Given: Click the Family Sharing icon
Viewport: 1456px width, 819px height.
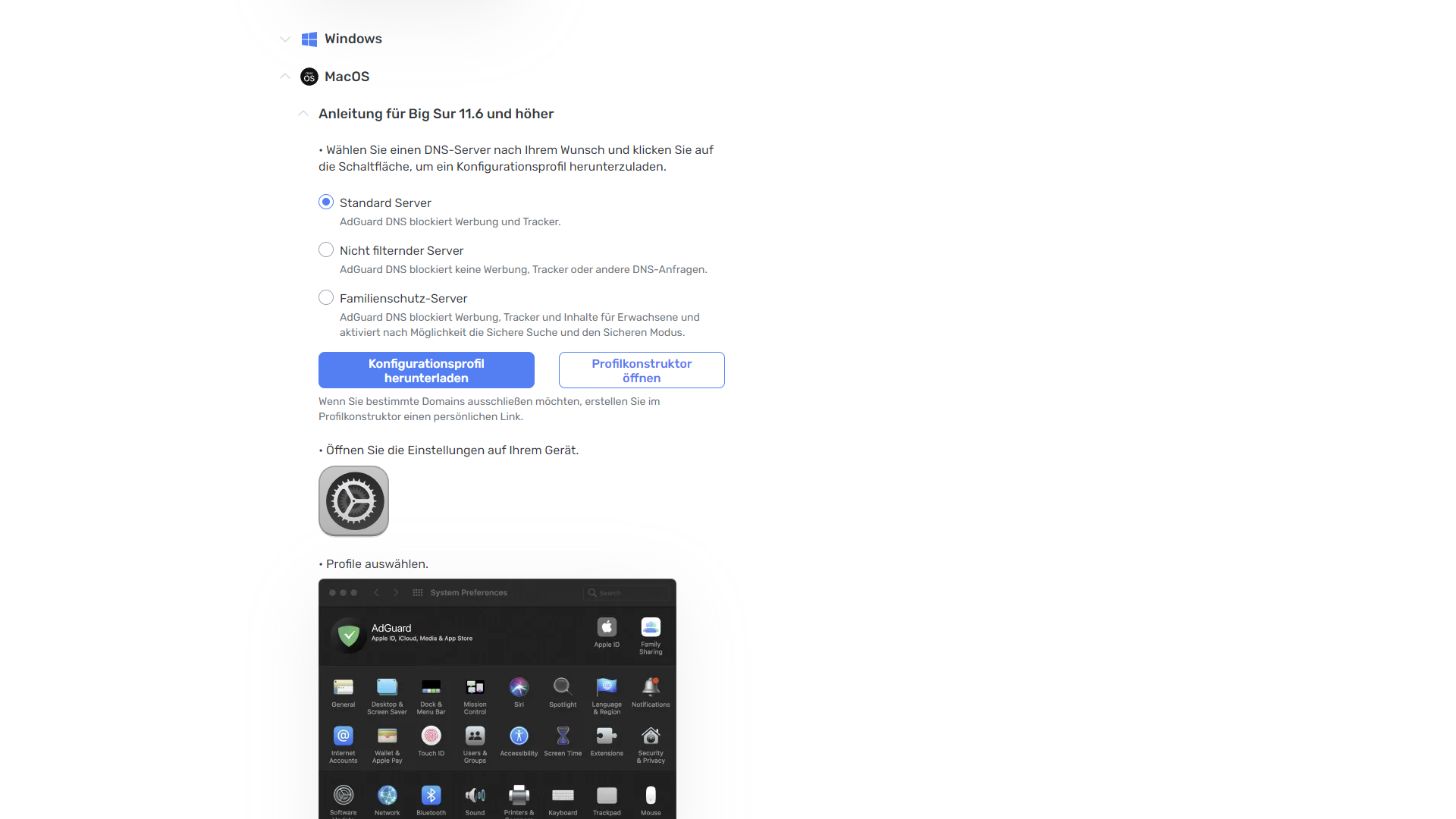Looking at the screenshot, I should (651, 628).
